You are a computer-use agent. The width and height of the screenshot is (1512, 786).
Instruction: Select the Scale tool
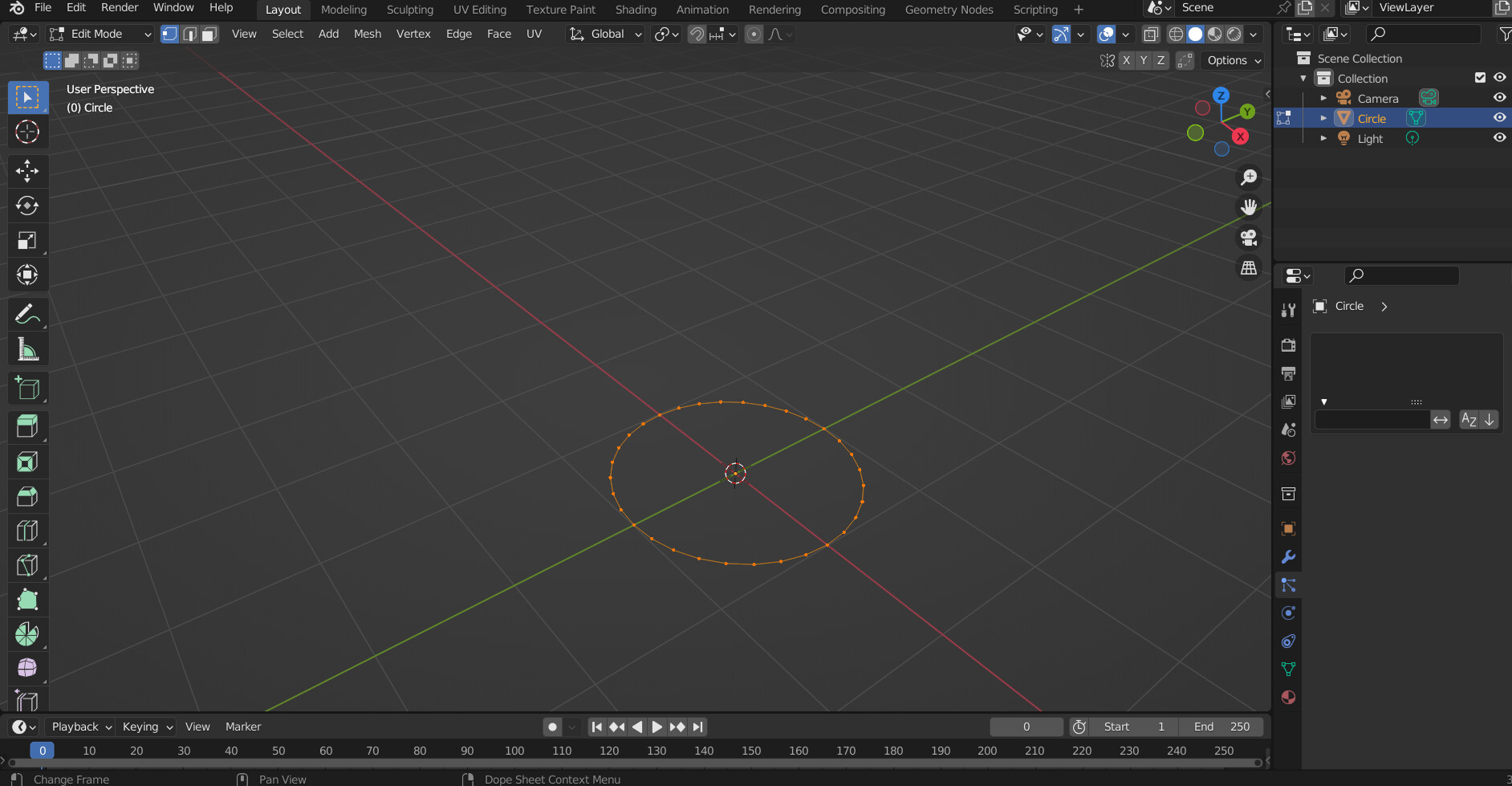(27, 240)
